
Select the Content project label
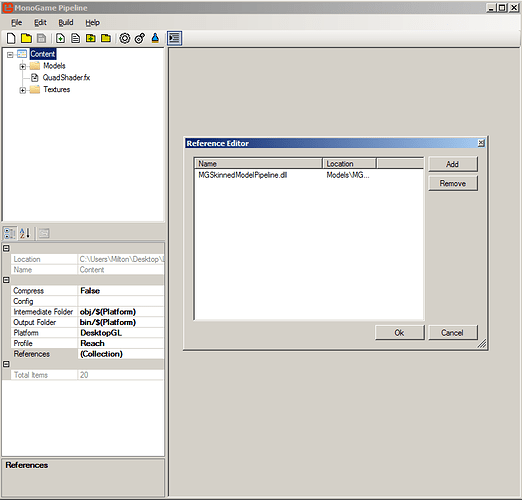pos(43,54)
